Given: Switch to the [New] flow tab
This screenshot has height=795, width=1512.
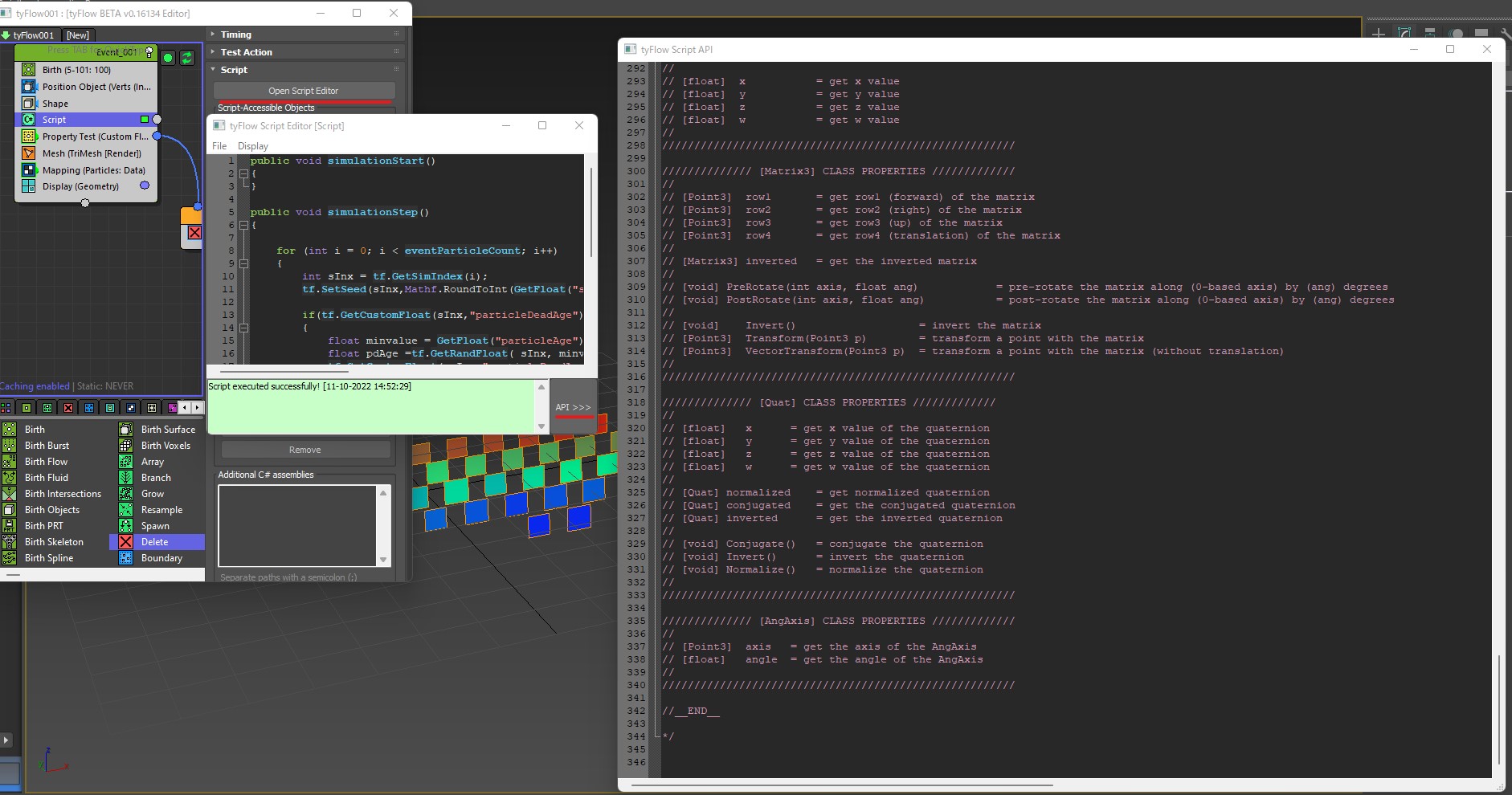Looking at the screenshot, I should pos(78,35).
